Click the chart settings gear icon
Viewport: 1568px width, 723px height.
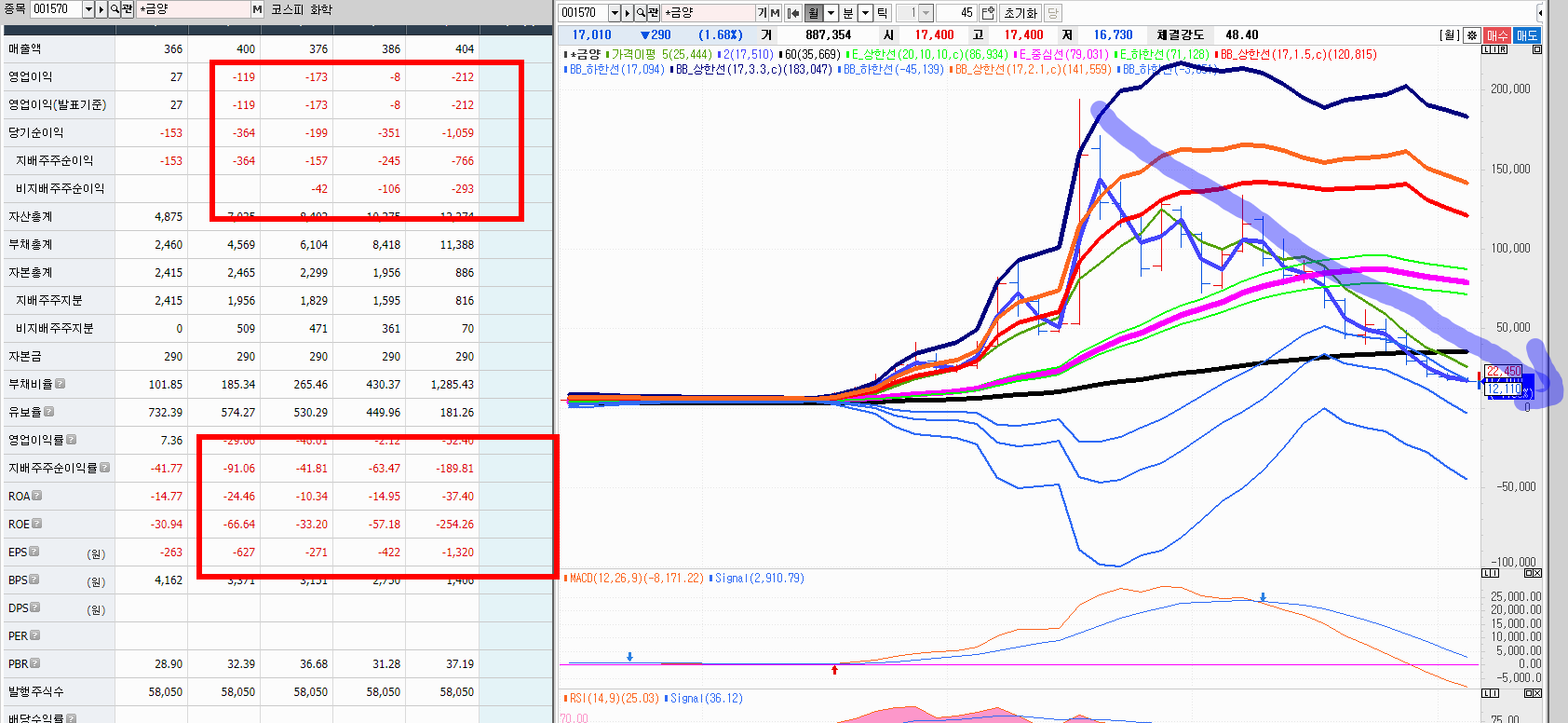tap(1471, 35)
